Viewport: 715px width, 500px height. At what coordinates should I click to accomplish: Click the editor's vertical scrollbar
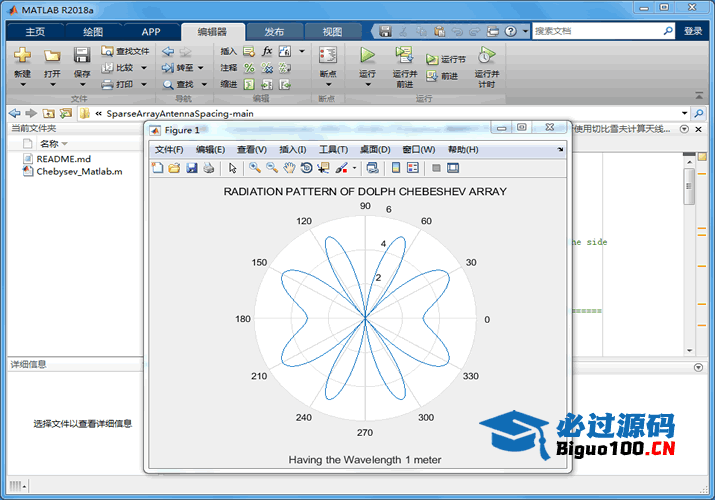(689, 187)
